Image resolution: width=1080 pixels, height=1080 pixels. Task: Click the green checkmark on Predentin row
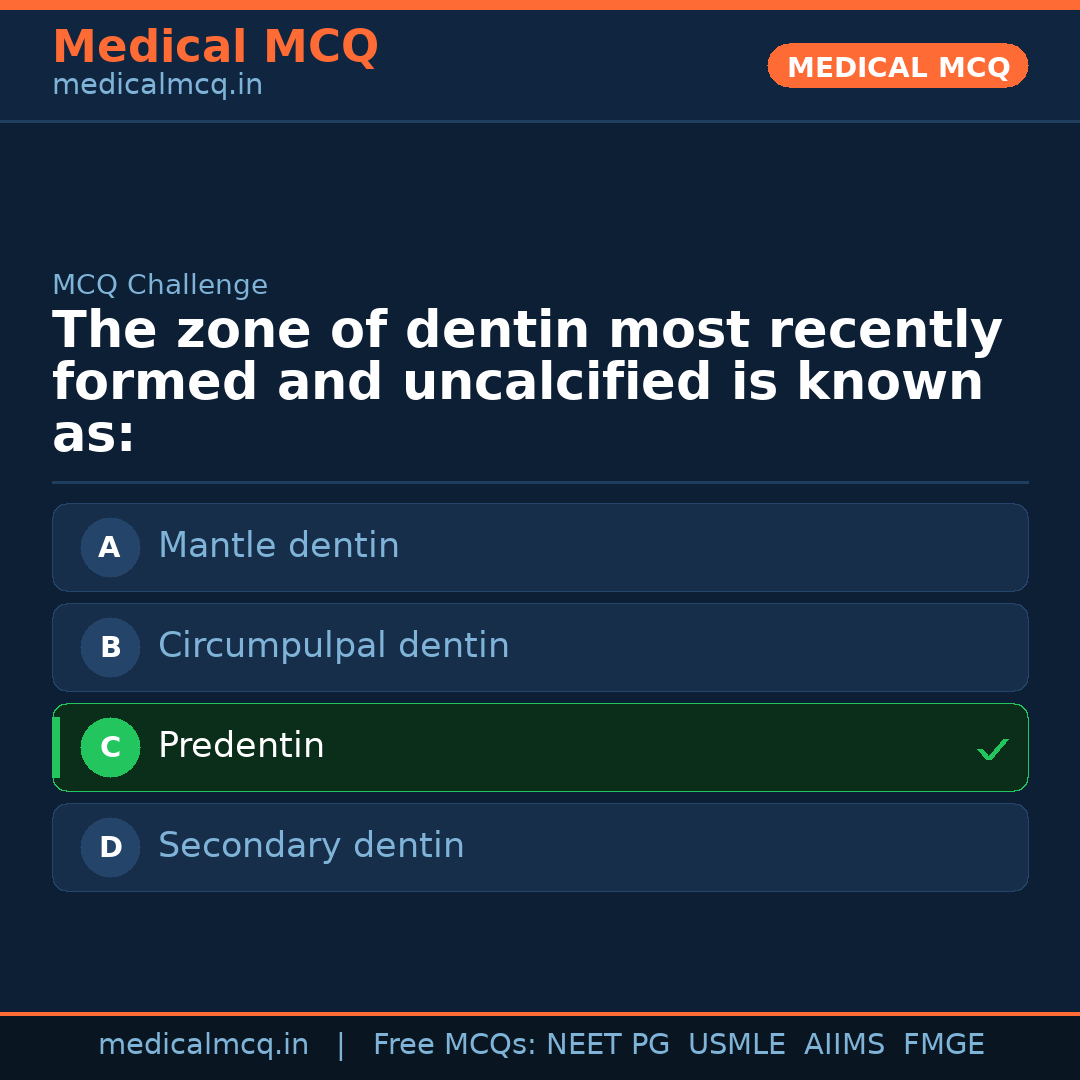pyautogui.click(x=992, y=749)
